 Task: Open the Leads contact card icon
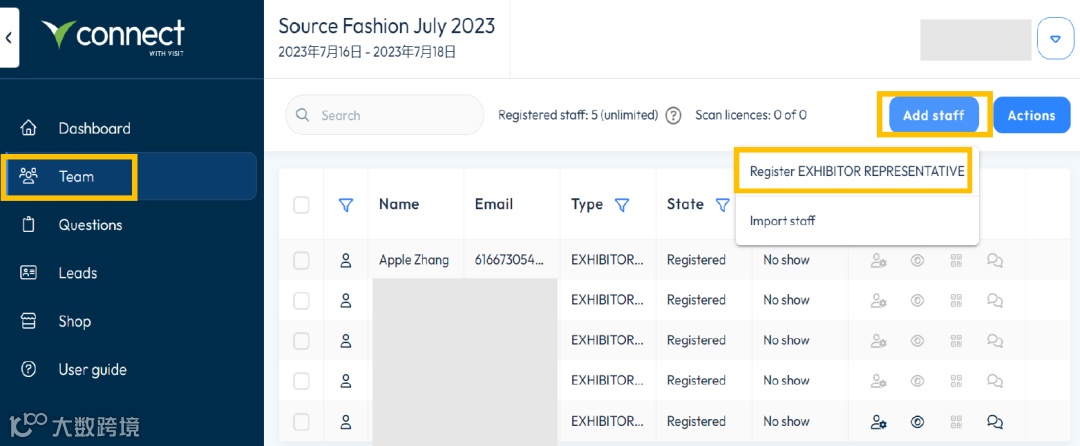point(29,273)
